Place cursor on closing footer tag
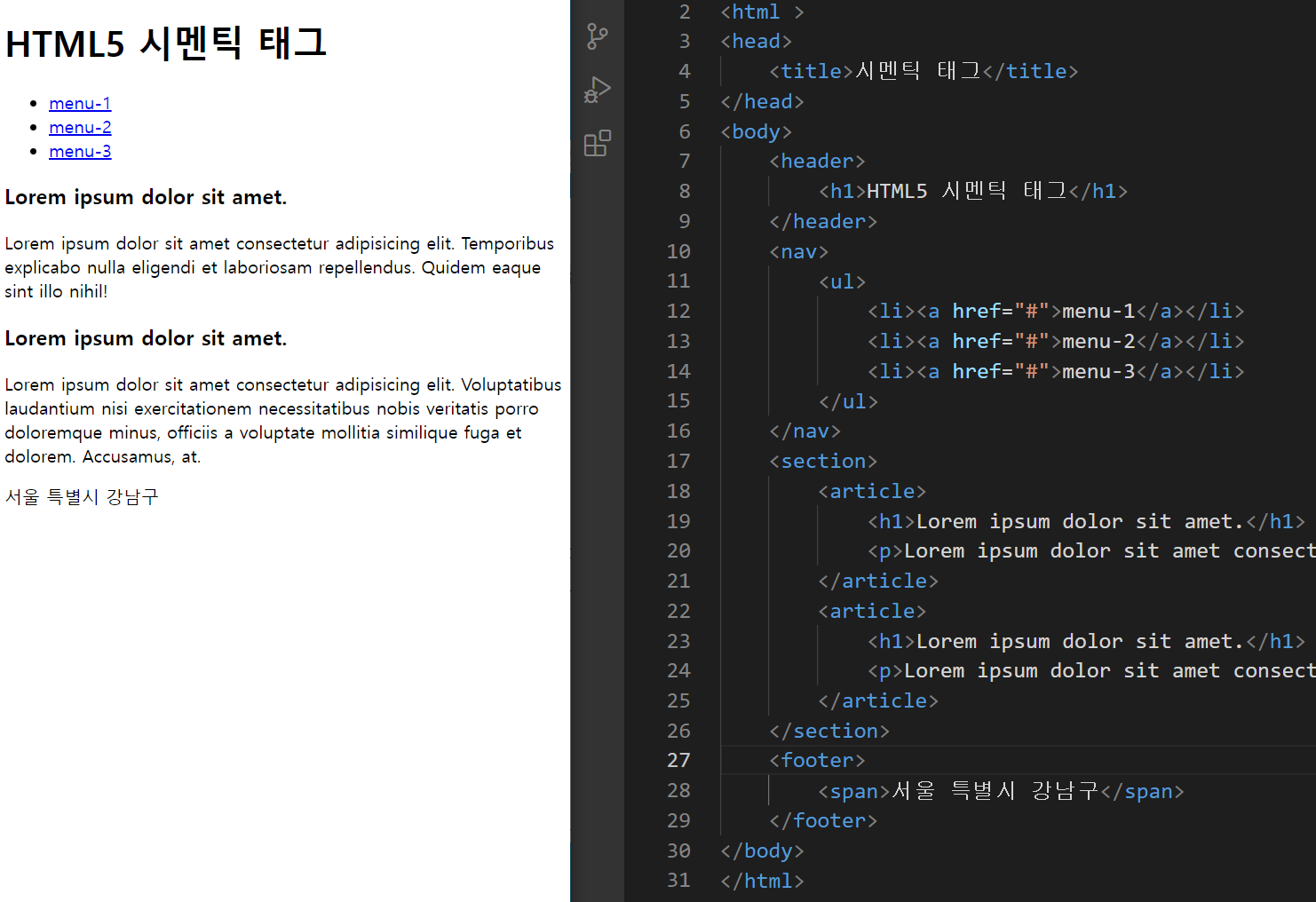Image resolution: width=1316 pixels, height=902 pixels. click(x=823, y=820)
